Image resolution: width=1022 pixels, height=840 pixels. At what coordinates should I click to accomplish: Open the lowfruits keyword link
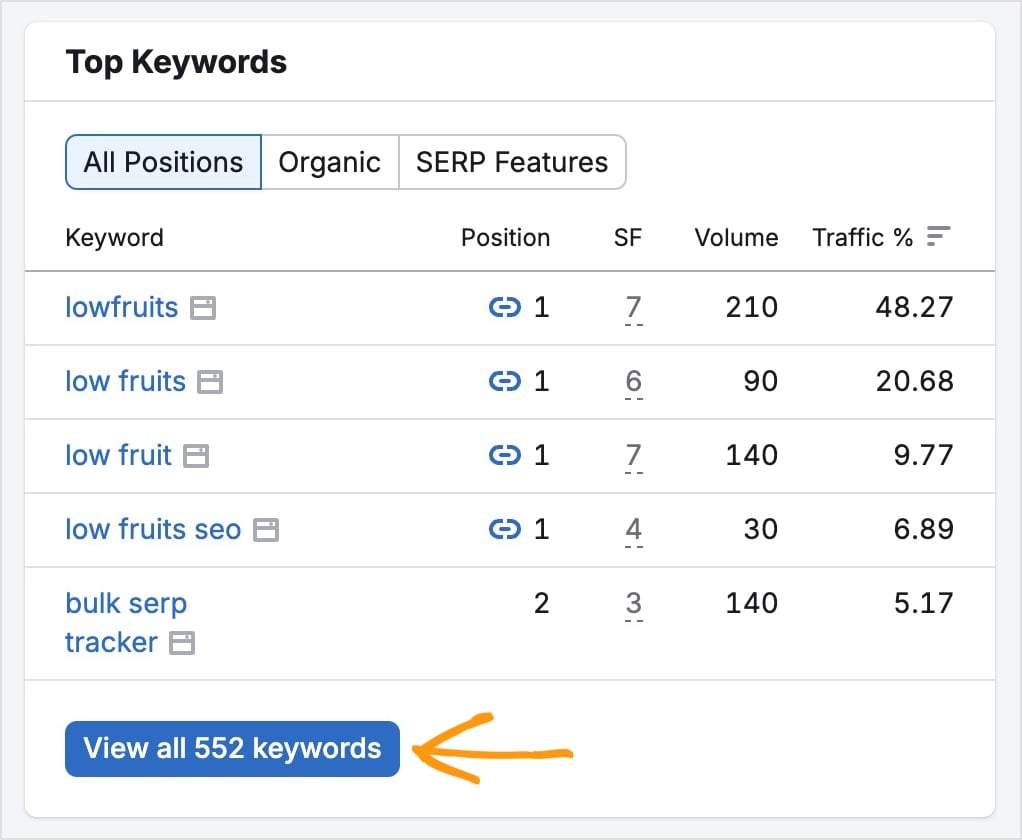point(120,308)
